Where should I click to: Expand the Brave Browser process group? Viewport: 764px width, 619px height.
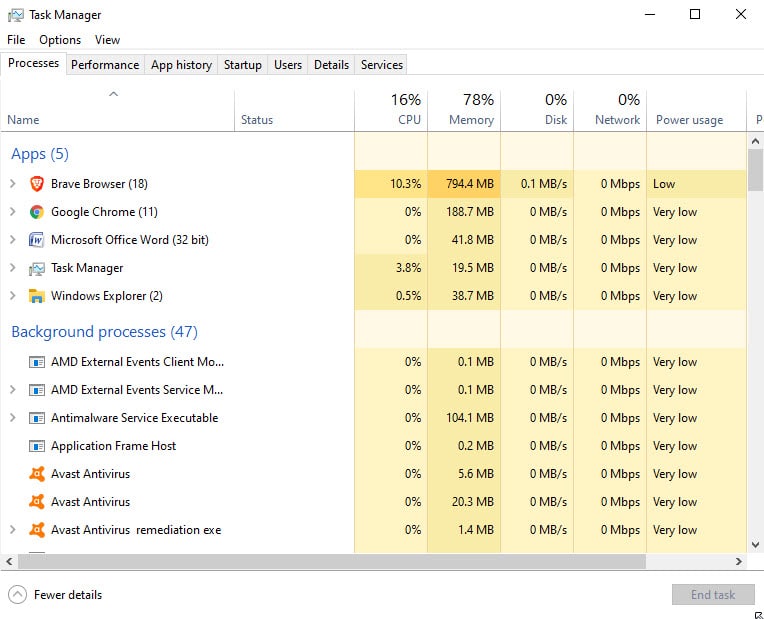tap(13, 184)
